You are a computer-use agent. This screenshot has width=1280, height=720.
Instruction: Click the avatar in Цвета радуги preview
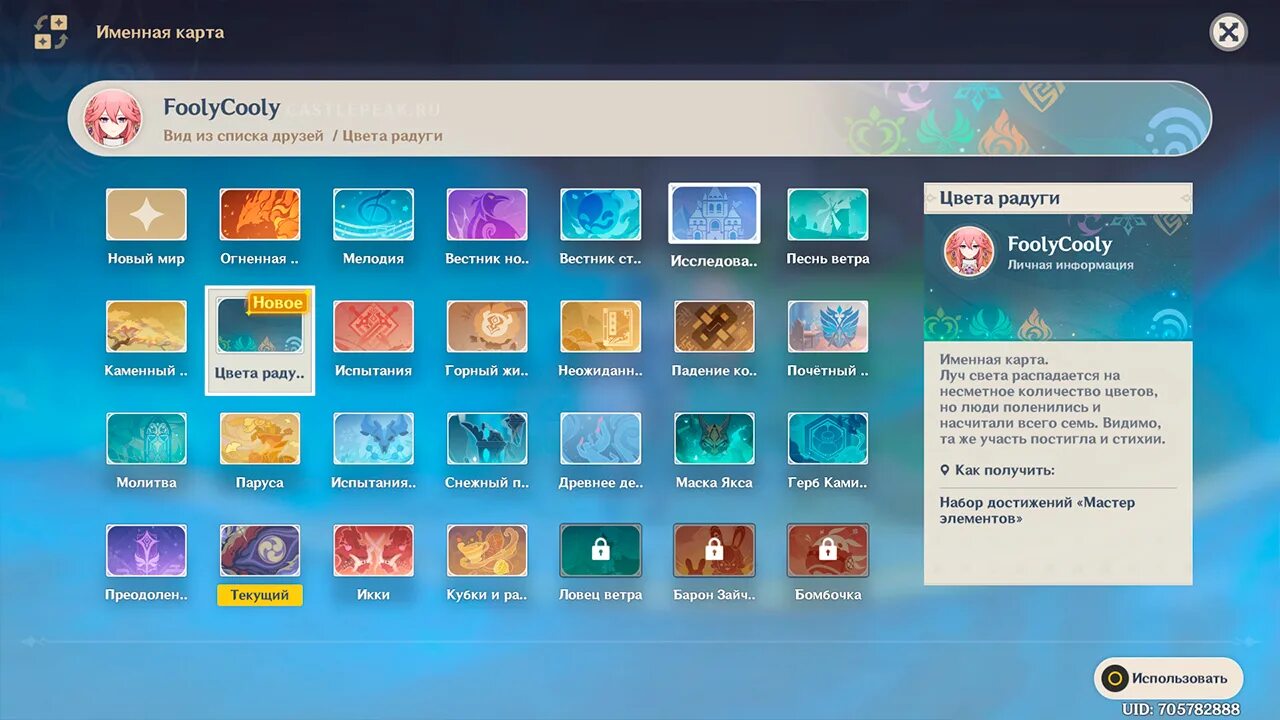(x=969, y=252)
